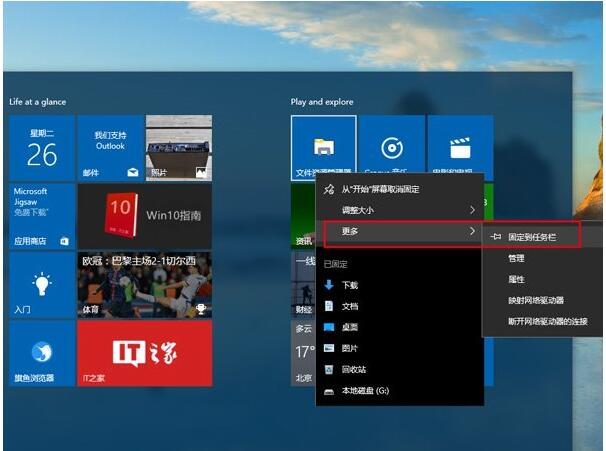Open the 体育 sports news tile
Viewport: 606px width, 451px height.
pyautogui.click(x=144, y=284)
